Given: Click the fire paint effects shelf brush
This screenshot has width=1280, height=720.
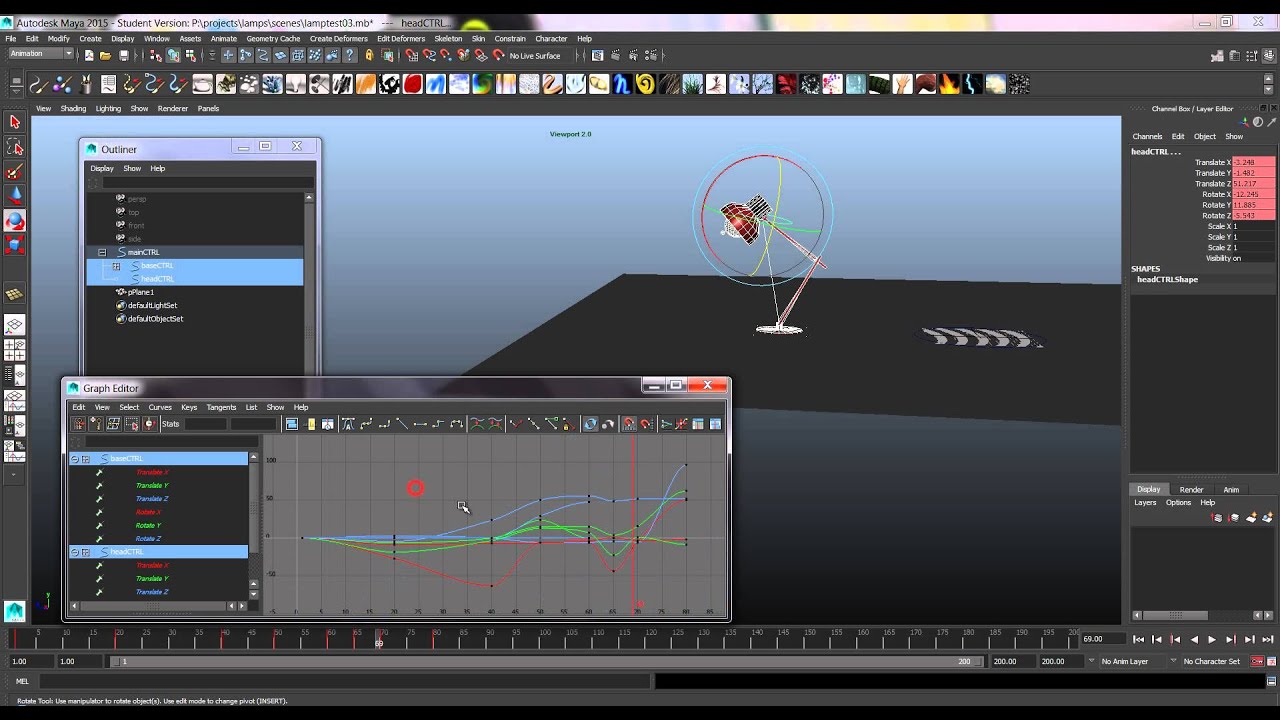Looking at the screenshot, I should pyautogui.click(x=949, y=85).
